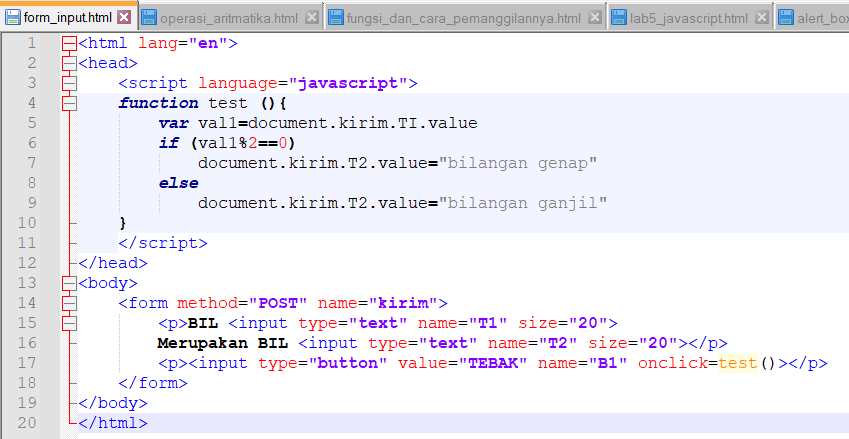Image resolution: width=849 pixels, height=439 pixels.
Task: Click the closing </form> tag on line 18
Action: (x=153, y=383)
